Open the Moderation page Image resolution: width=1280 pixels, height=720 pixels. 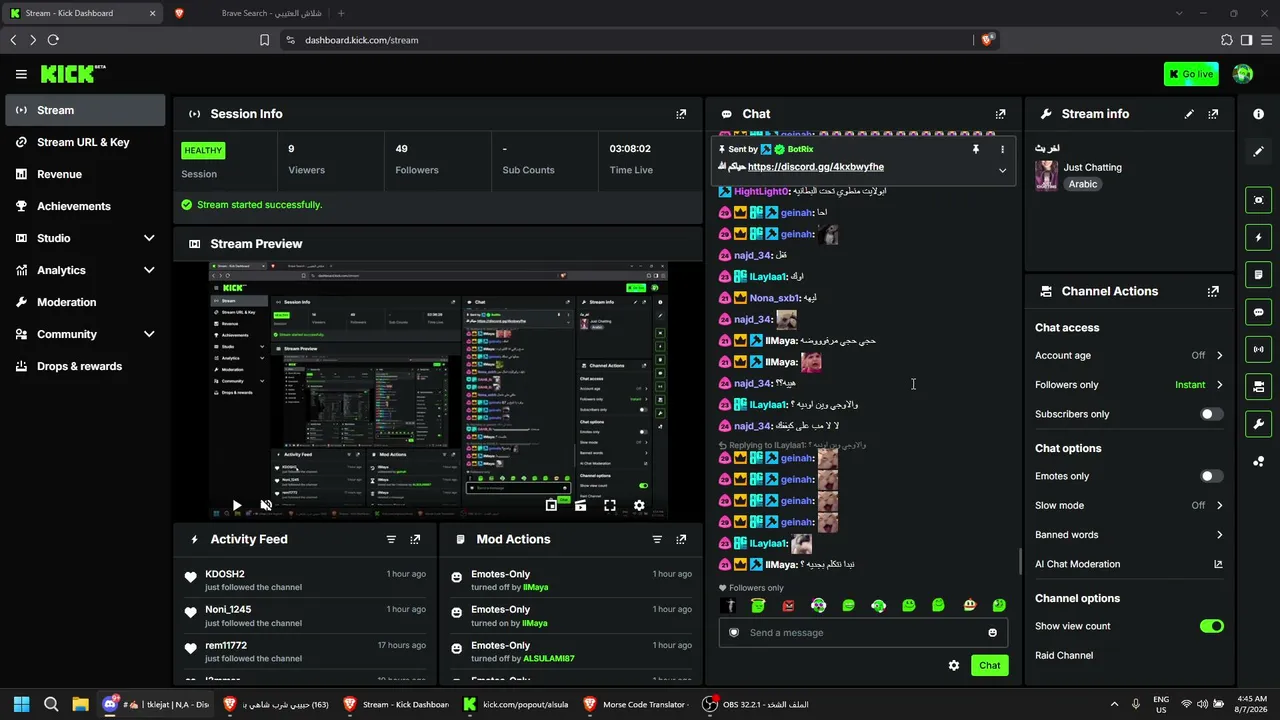(85, 302)
